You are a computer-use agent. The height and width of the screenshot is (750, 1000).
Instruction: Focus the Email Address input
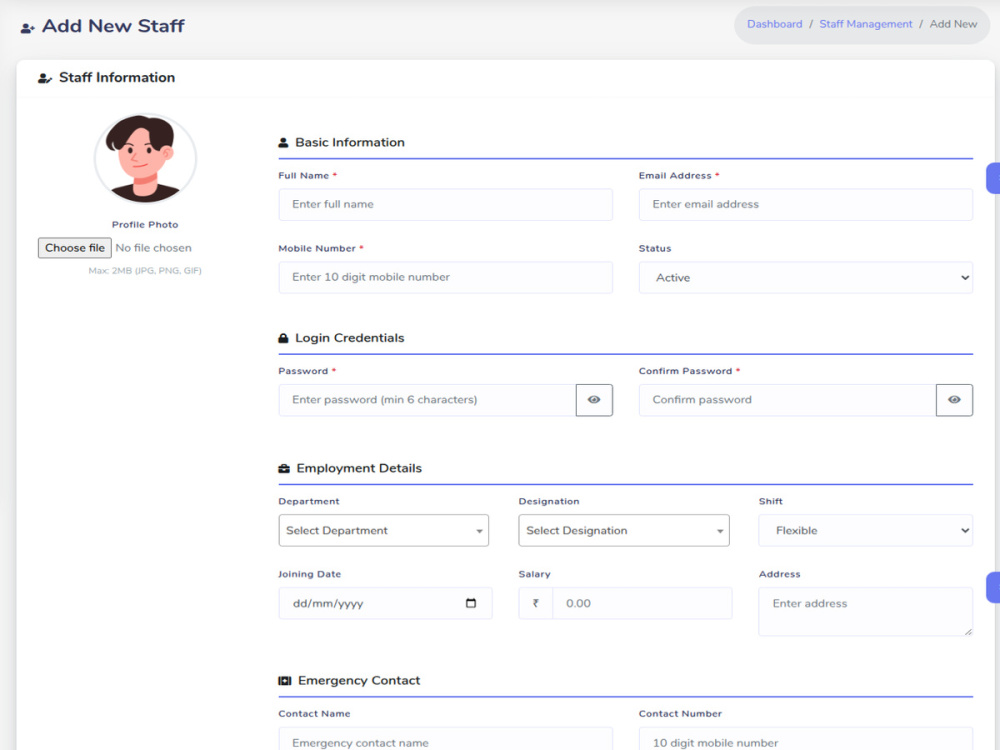[805, 205]
